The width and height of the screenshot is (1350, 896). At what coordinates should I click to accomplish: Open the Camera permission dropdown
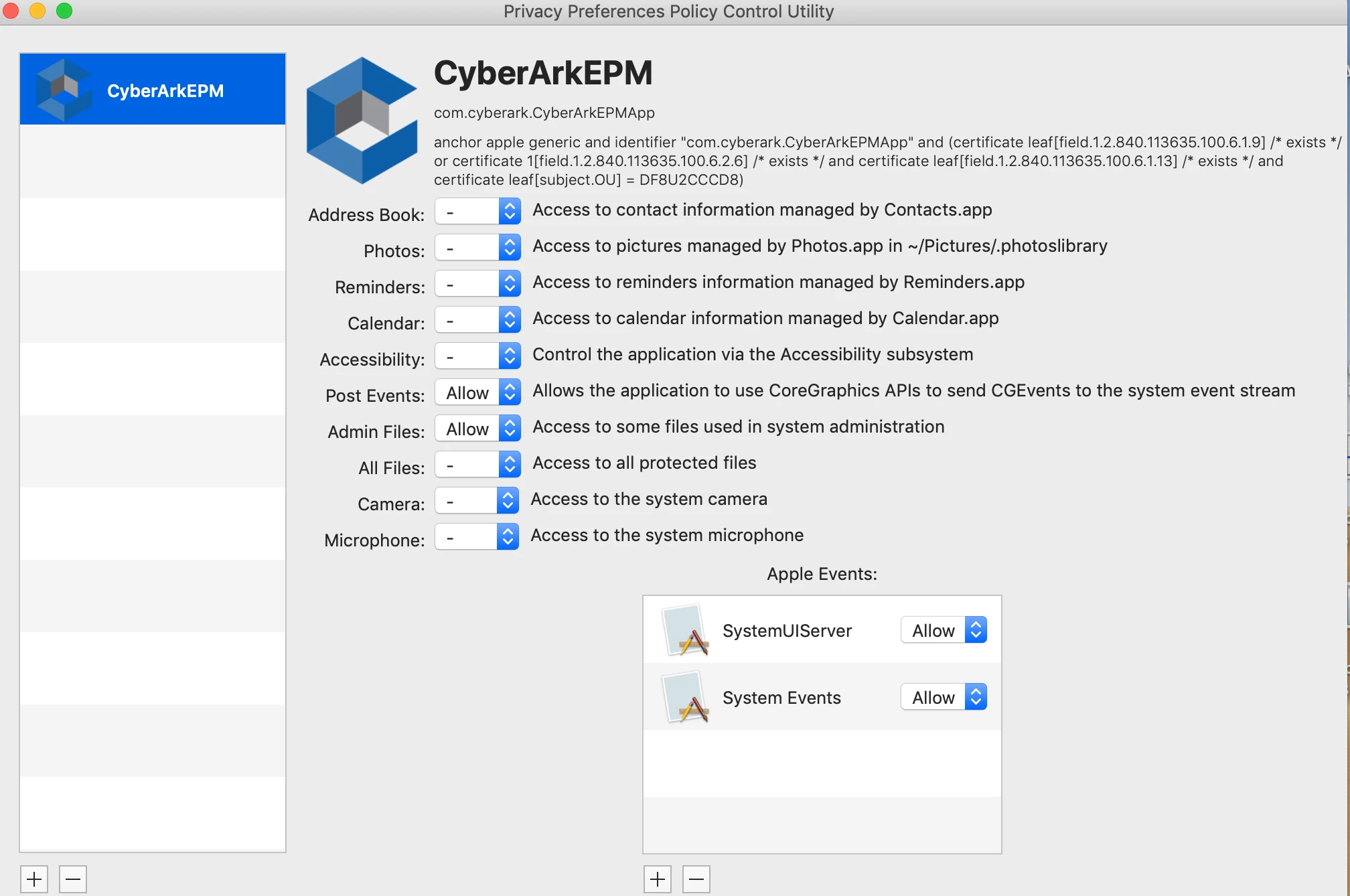(476, 500)
